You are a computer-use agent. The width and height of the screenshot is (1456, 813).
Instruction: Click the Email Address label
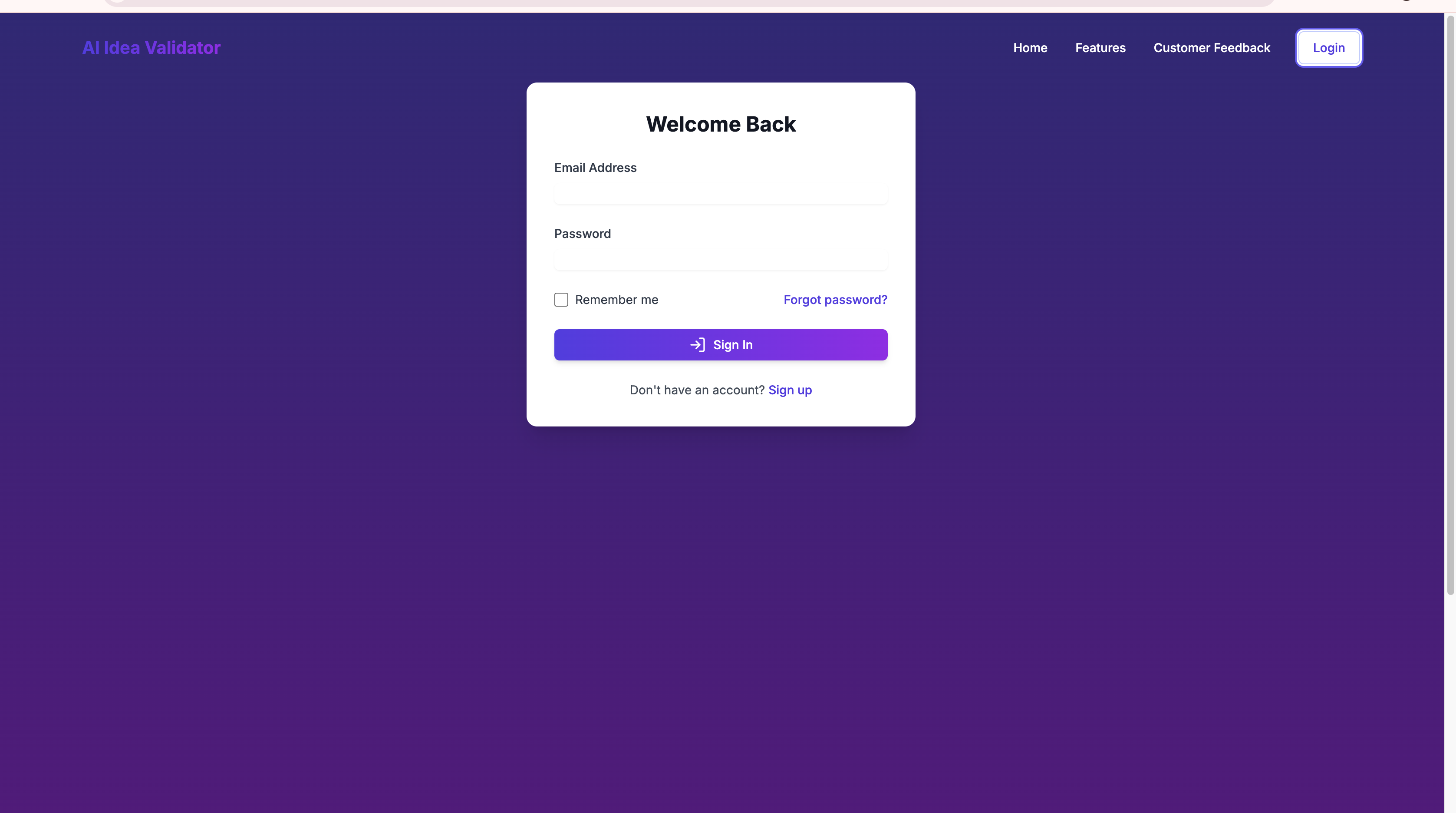[x=595, y=168]
